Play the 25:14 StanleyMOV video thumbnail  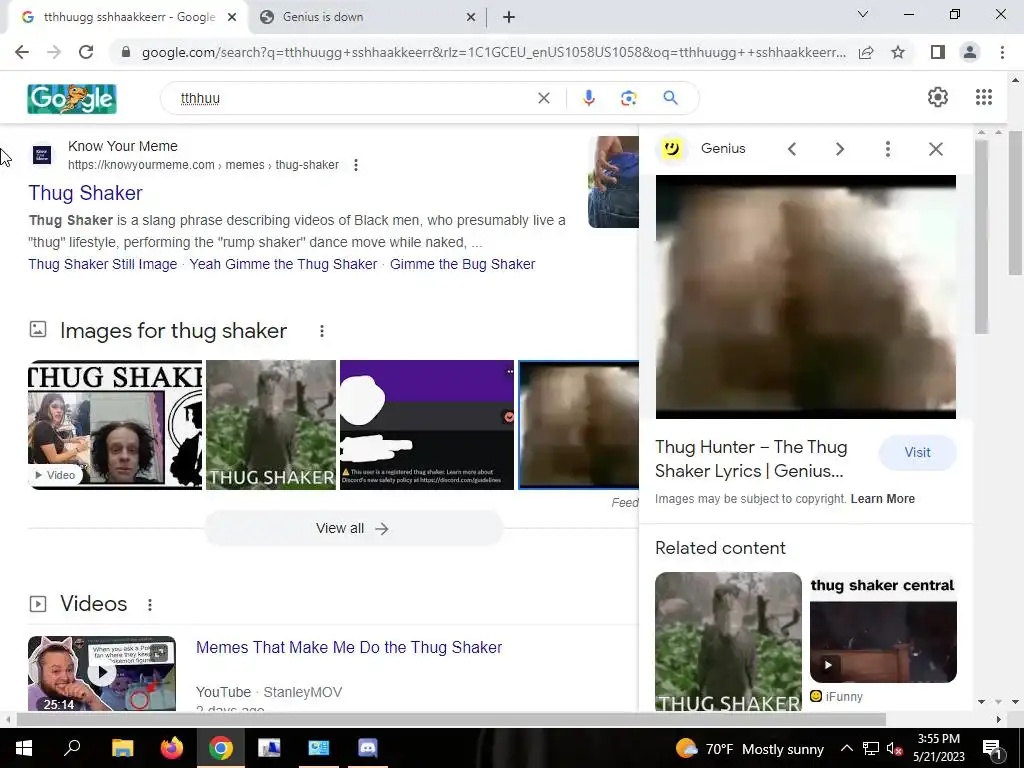coord(102,673)
